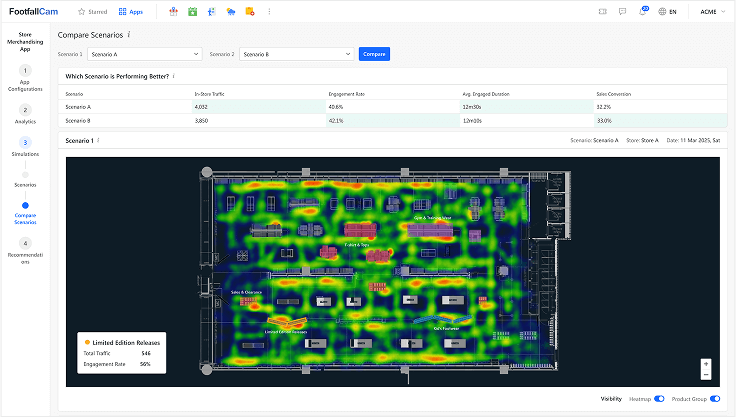
Task: Open the chat messages icon
Action: [x=622, y=12]
